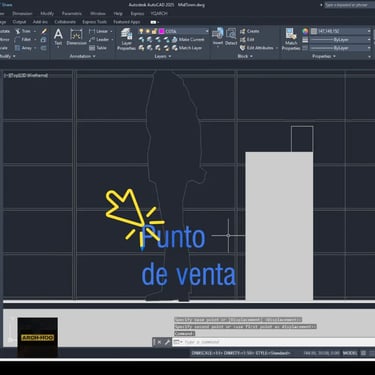This screenshot has width=375, height=375.
Task: Close the command line with X
Action: pos(159,342)
